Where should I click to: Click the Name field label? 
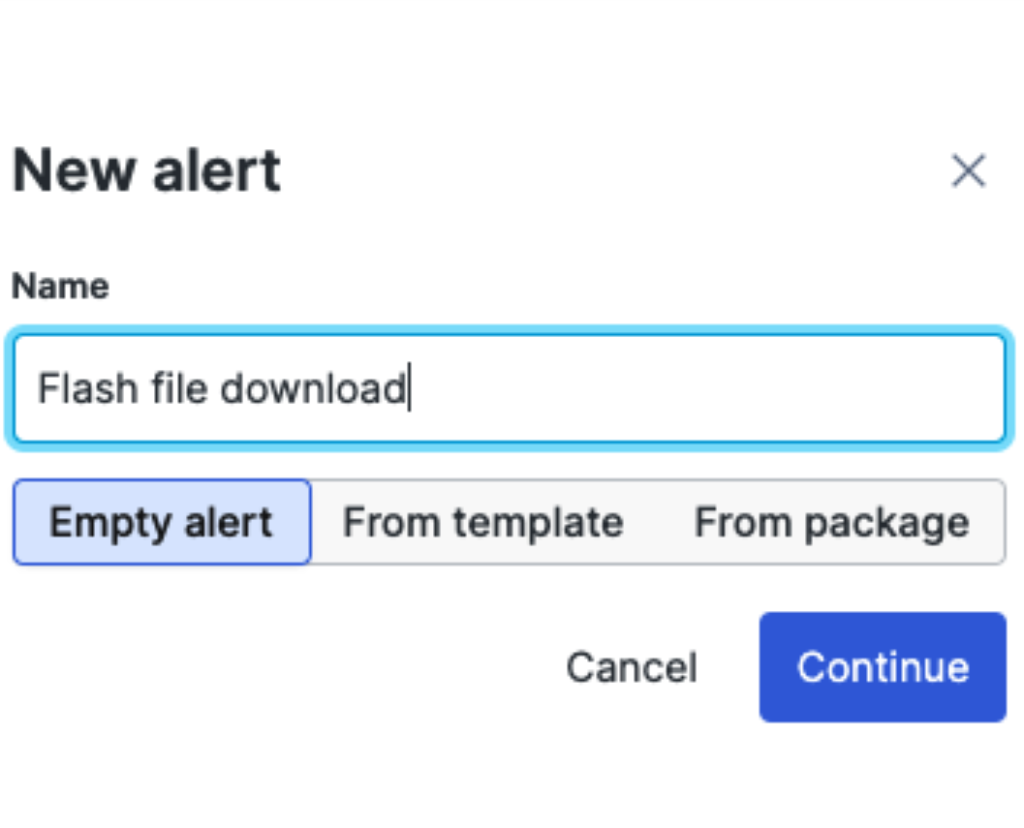61,286
